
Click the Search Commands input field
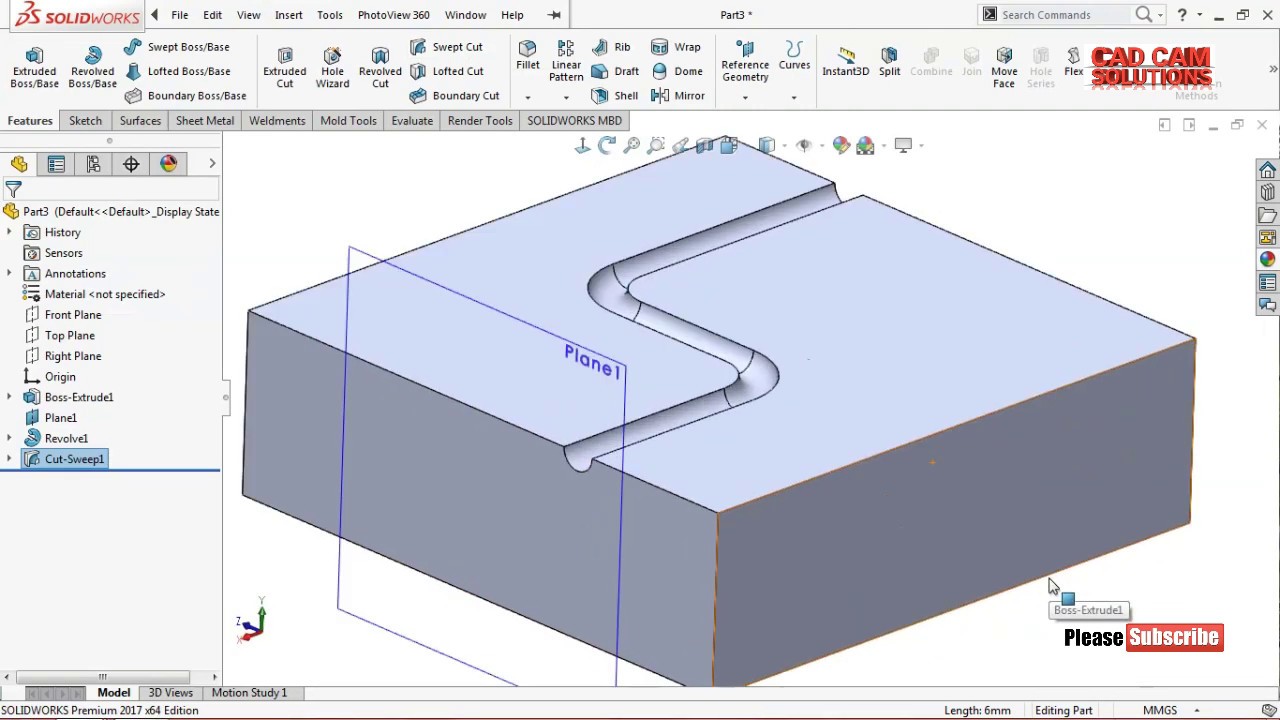coord(1066,15)
